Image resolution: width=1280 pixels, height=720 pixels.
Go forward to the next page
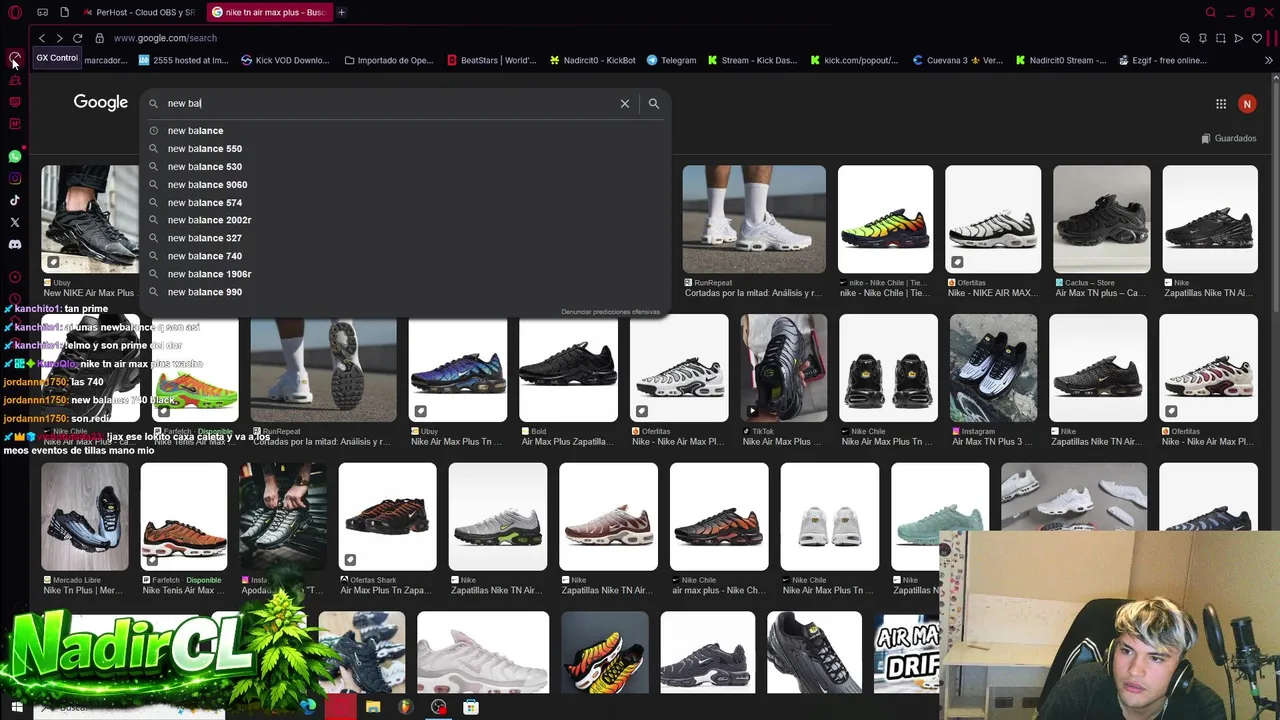59,38
